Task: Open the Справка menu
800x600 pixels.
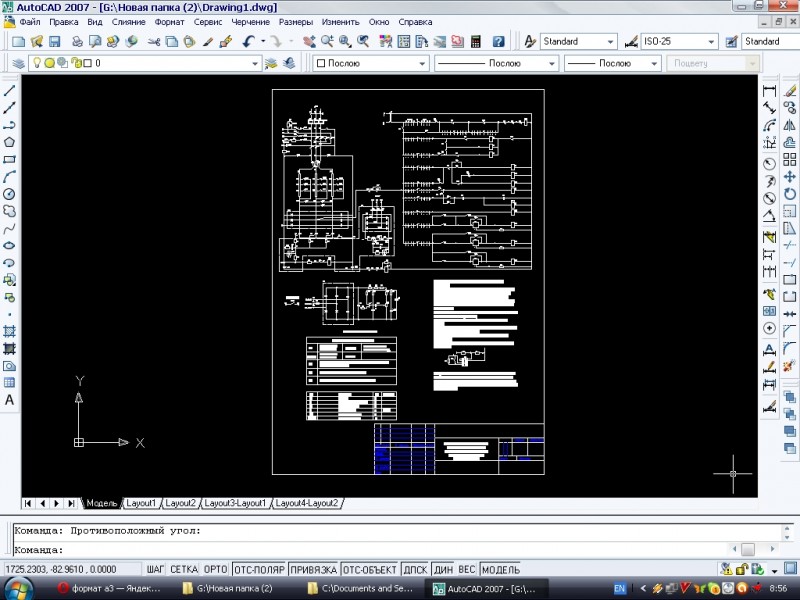Action: (x=415, y=22)
